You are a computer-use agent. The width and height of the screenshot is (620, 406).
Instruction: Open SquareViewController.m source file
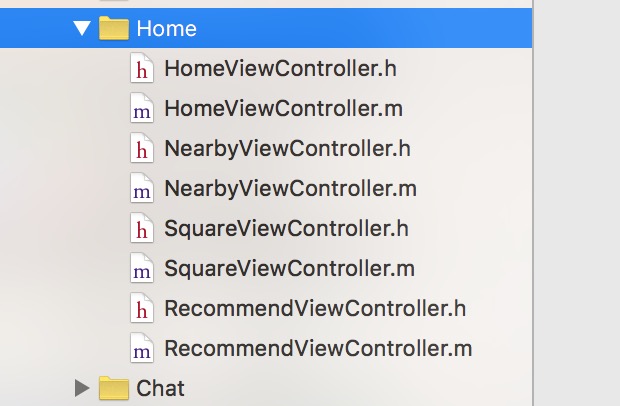point(289,269)
